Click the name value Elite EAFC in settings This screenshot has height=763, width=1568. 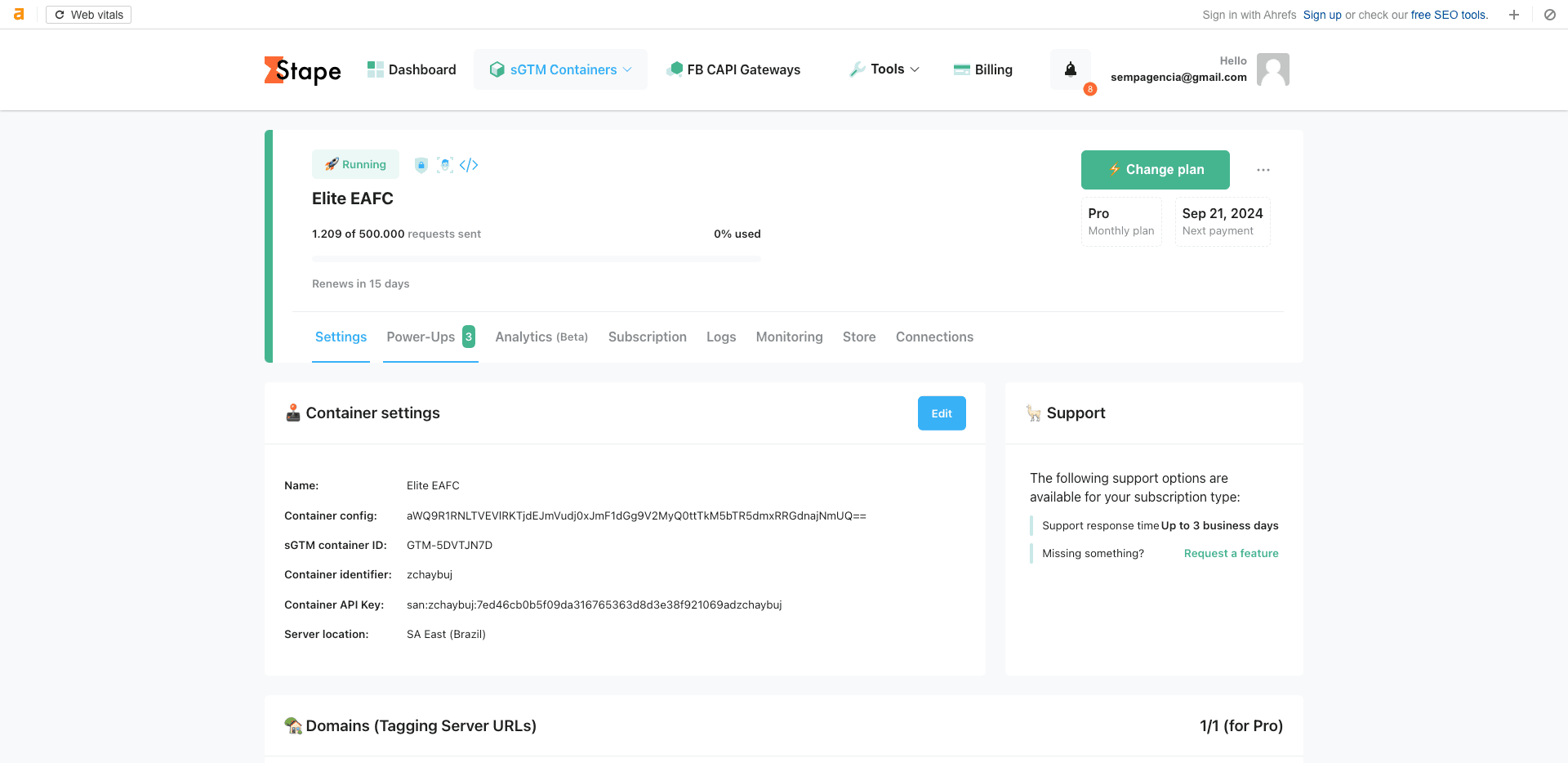(433, 485)
